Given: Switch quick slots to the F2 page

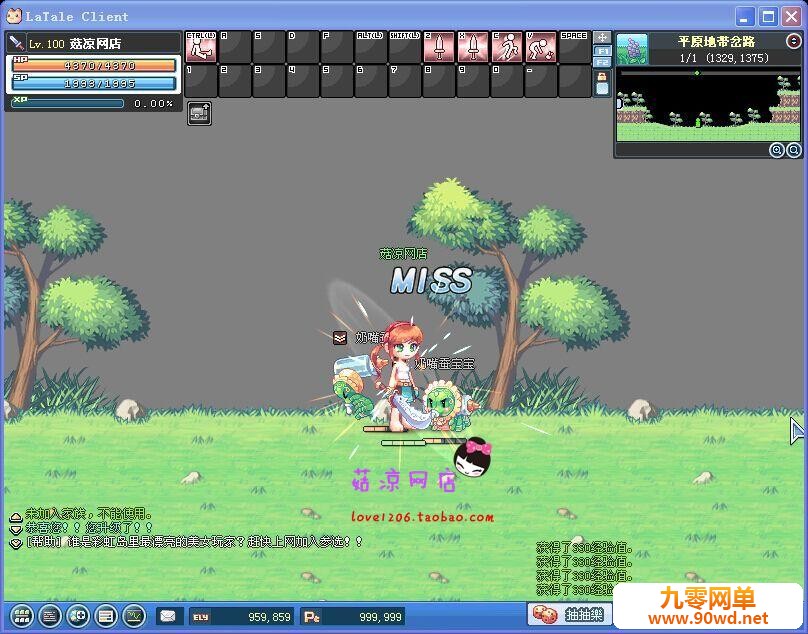Looking at the screenshot, I should (602, 62).
